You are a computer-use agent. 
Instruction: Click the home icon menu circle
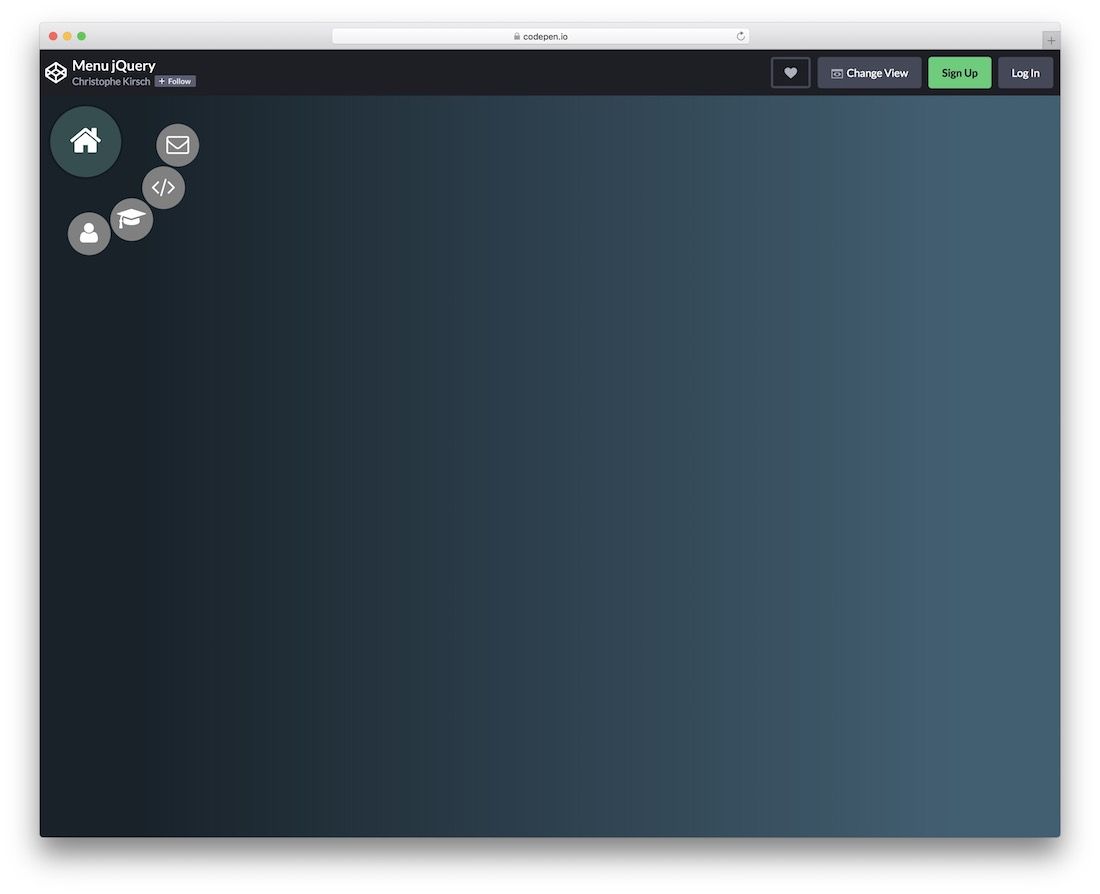tap(86, 142)
